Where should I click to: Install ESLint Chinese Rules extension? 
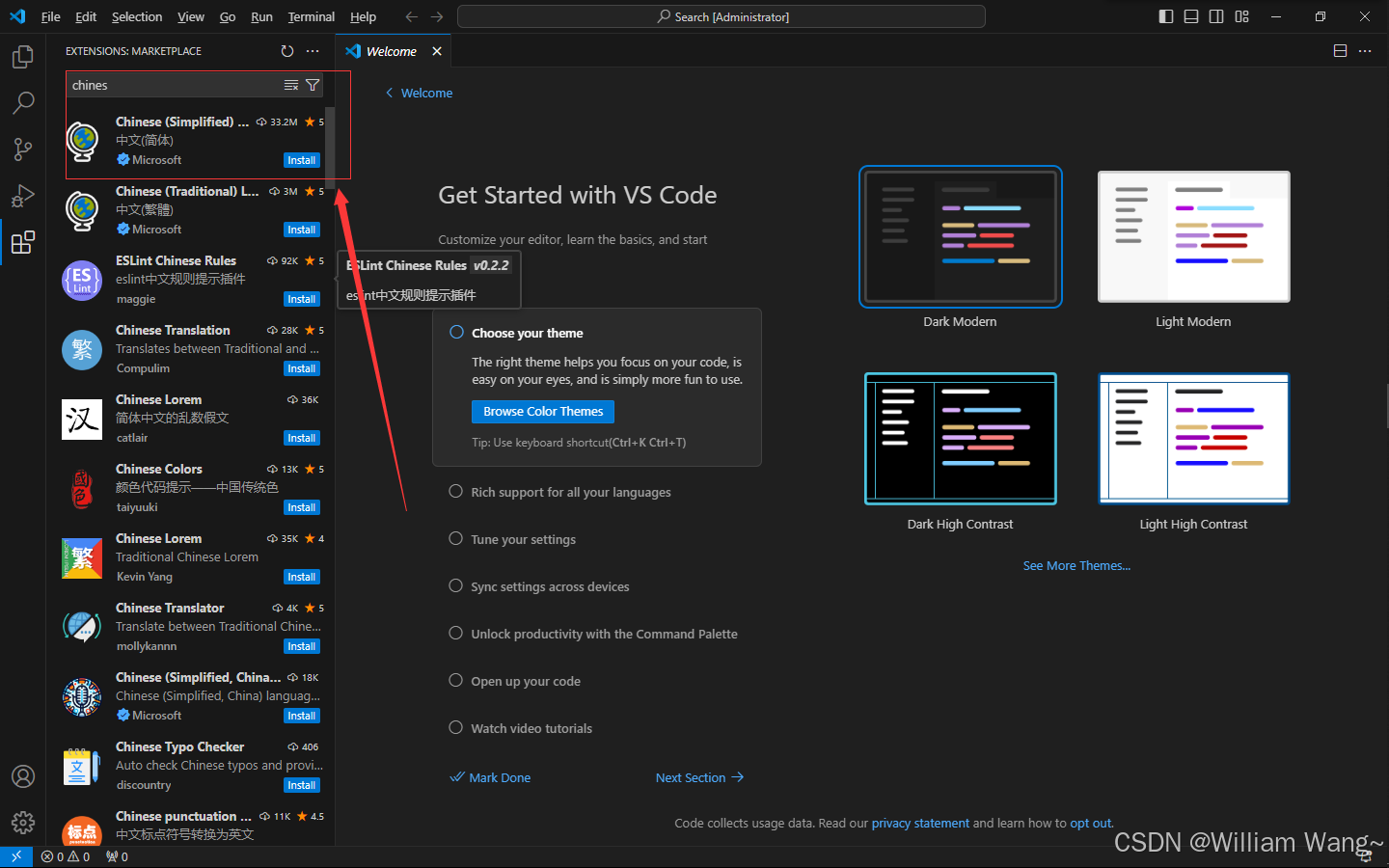pyautogui.click(x=302, y=299)
